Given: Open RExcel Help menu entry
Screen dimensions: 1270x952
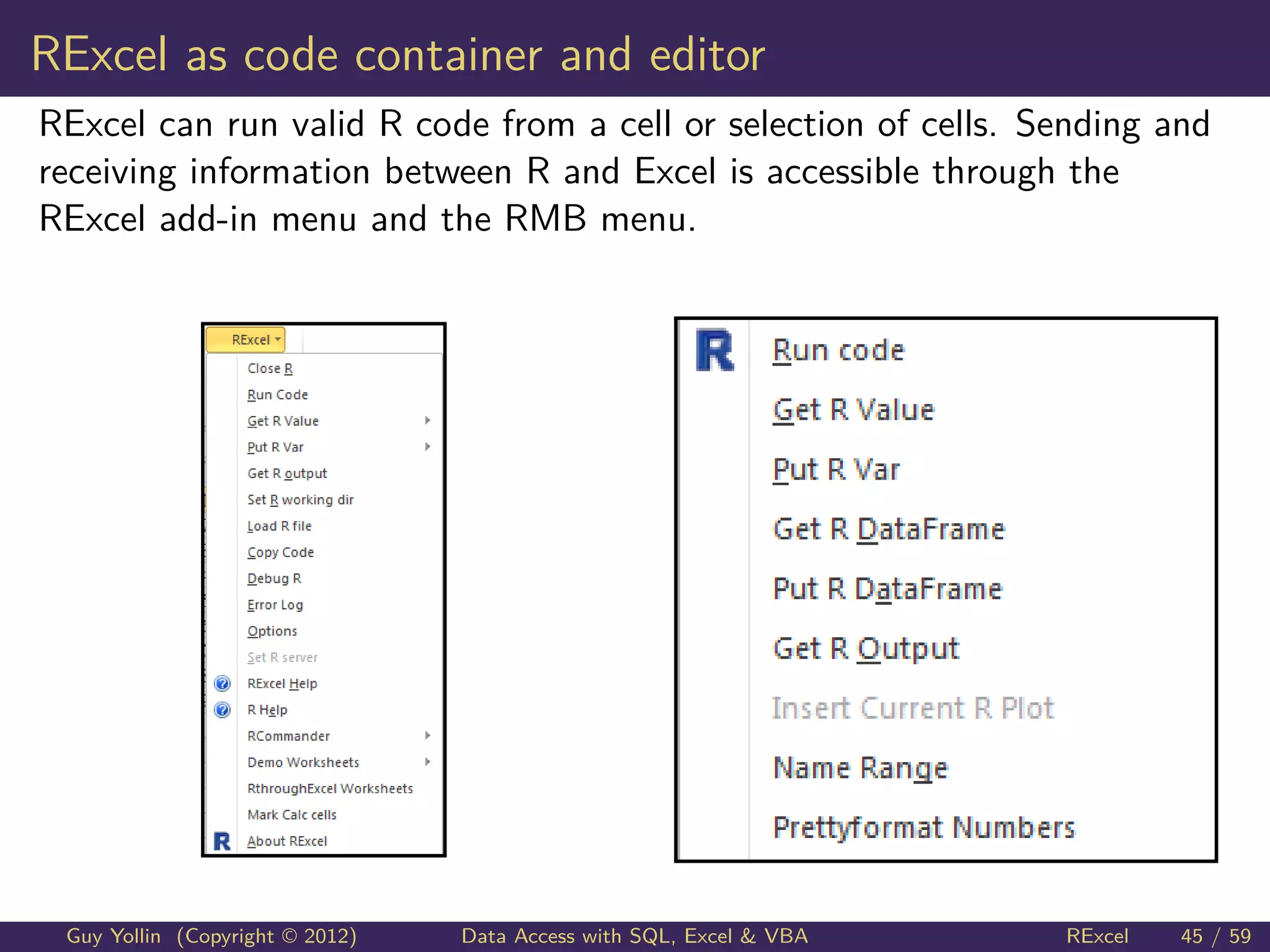Looking at the screenshot, I should coord(282,684).
